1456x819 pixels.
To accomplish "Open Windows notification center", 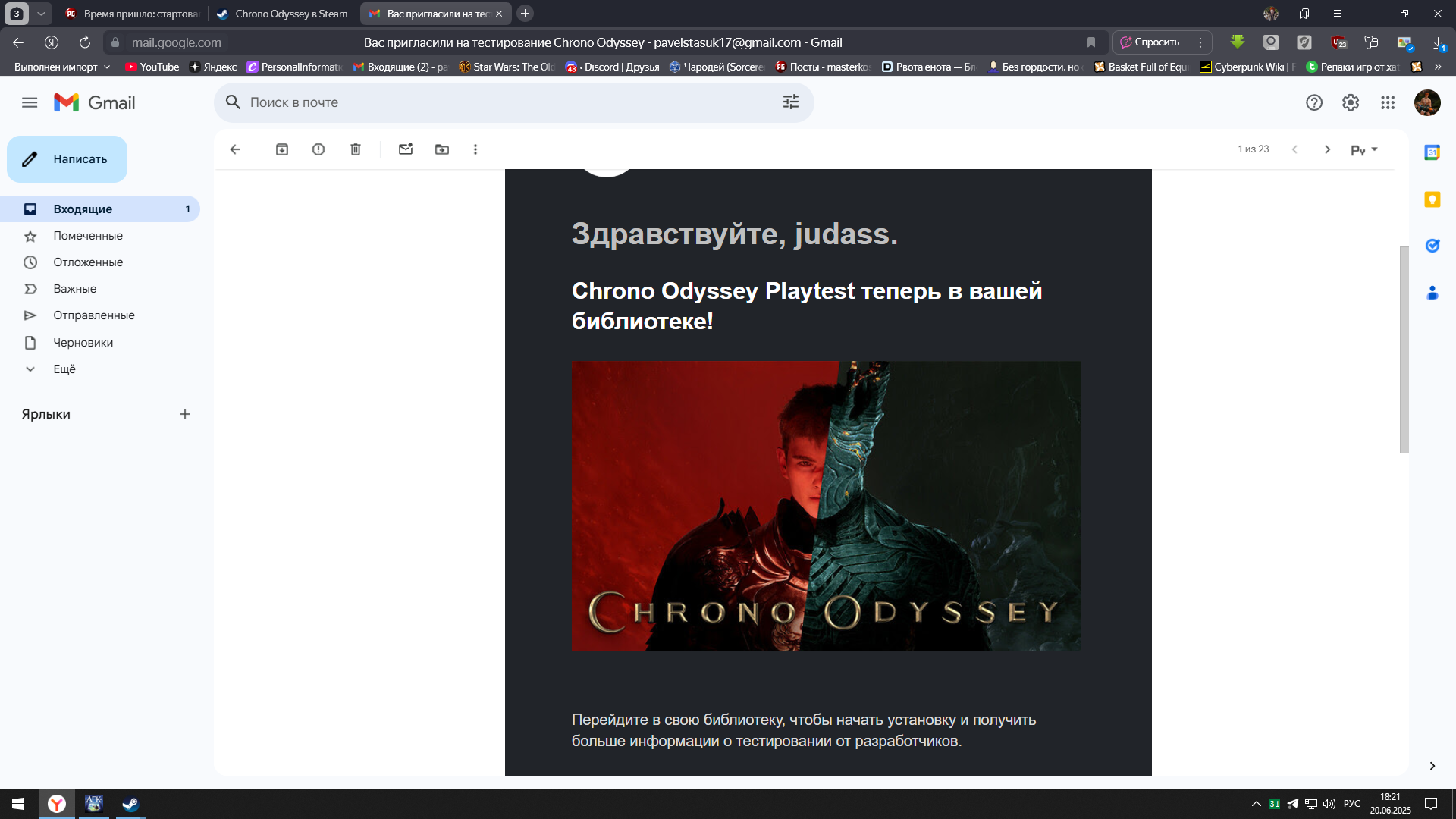I will click(1431, 804).
